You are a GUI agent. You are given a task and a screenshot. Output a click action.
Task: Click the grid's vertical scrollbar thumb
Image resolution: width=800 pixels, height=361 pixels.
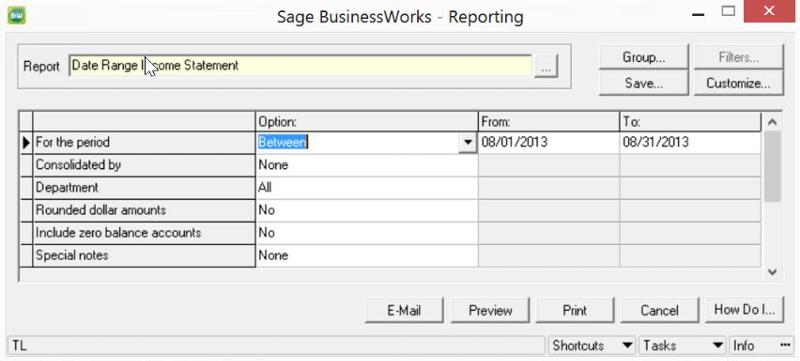point(772,166)
